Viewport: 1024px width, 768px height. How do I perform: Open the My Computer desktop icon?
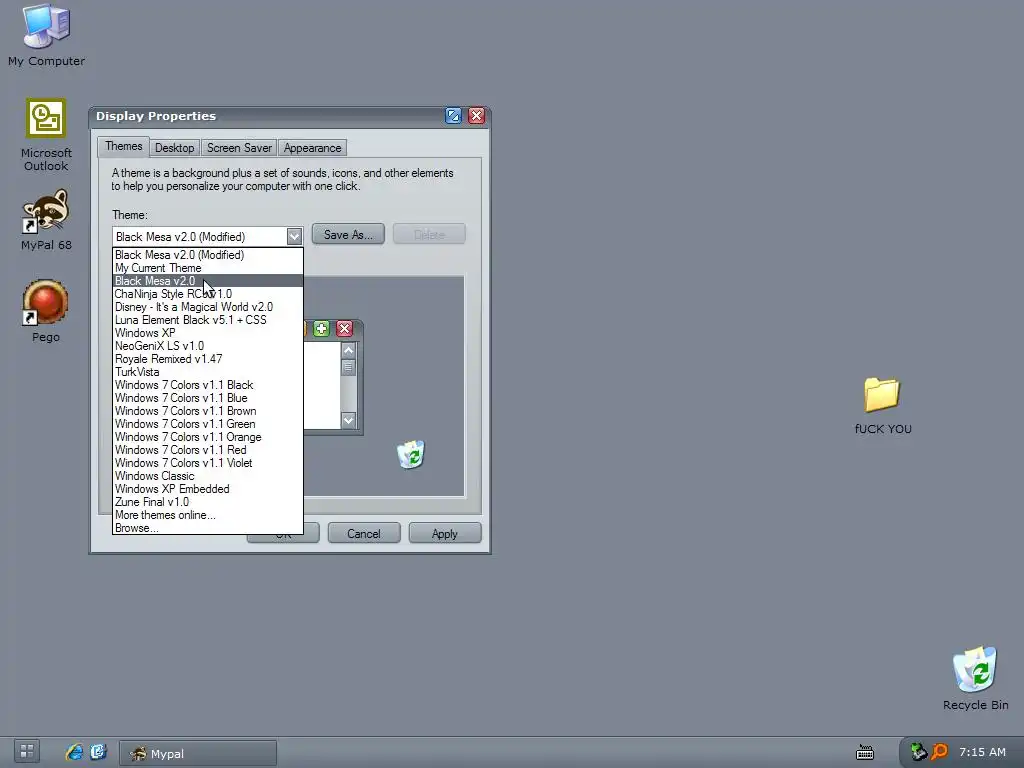point(46,35)
